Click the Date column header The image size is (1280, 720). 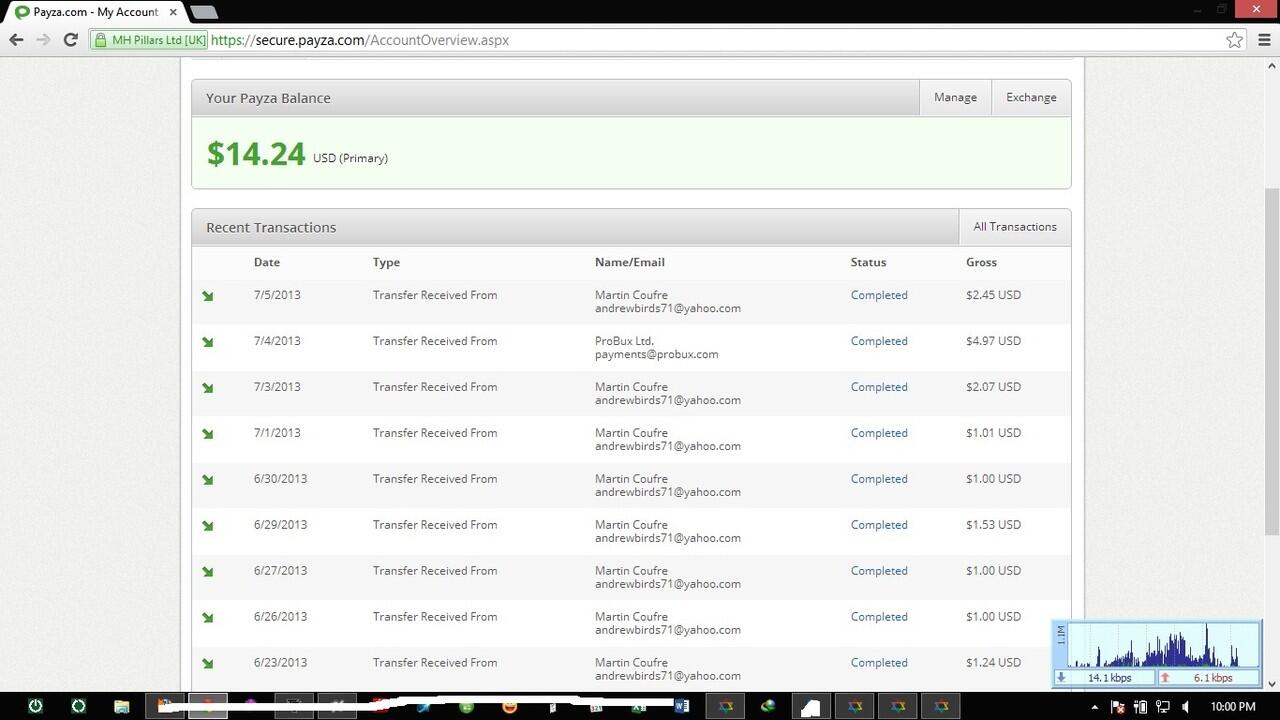[x=267, y=262]
